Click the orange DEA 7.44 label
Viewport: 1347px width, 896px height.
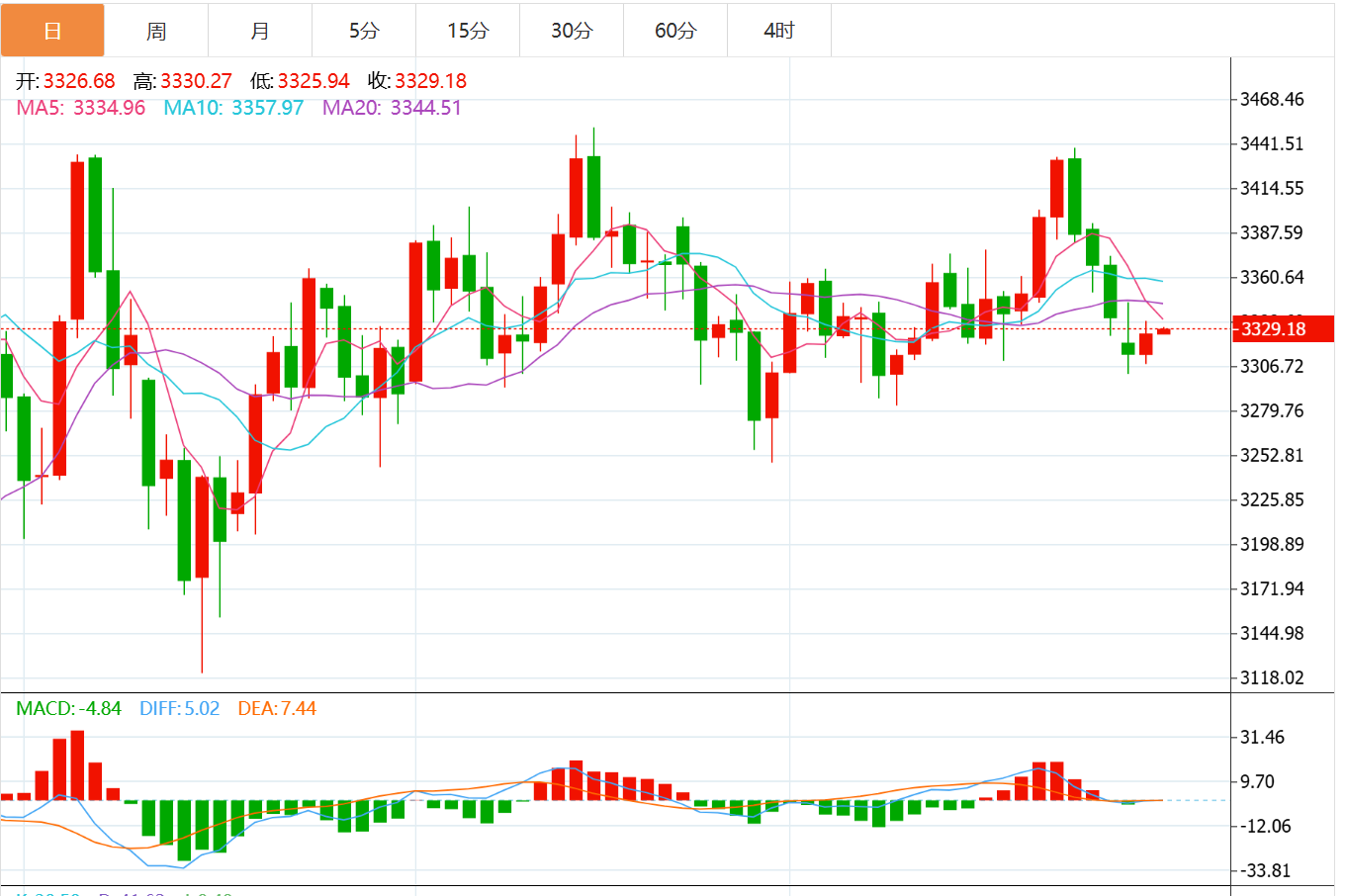[x=277, y=708]
